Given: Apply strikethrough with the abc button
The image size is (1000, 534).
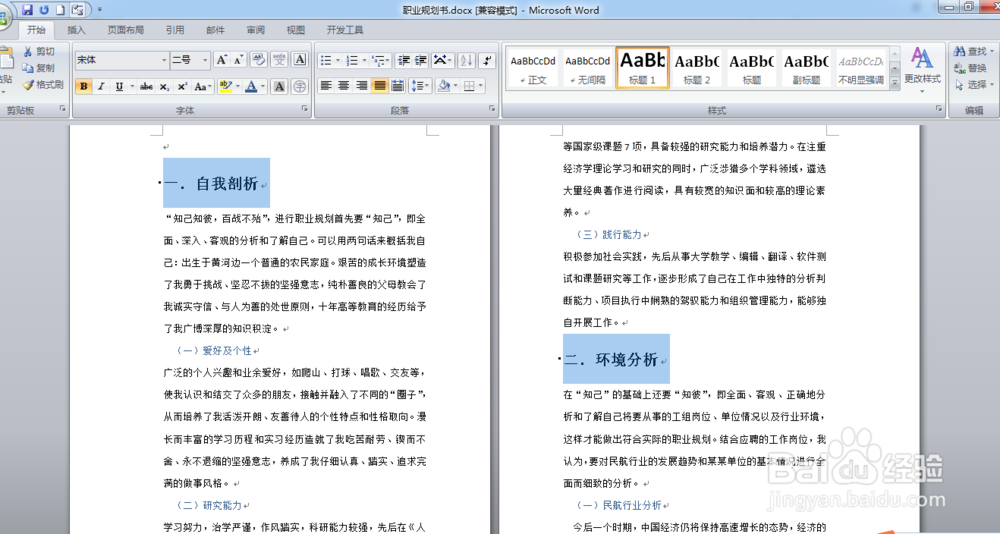Looking at the screenshot, I should 146,86.
